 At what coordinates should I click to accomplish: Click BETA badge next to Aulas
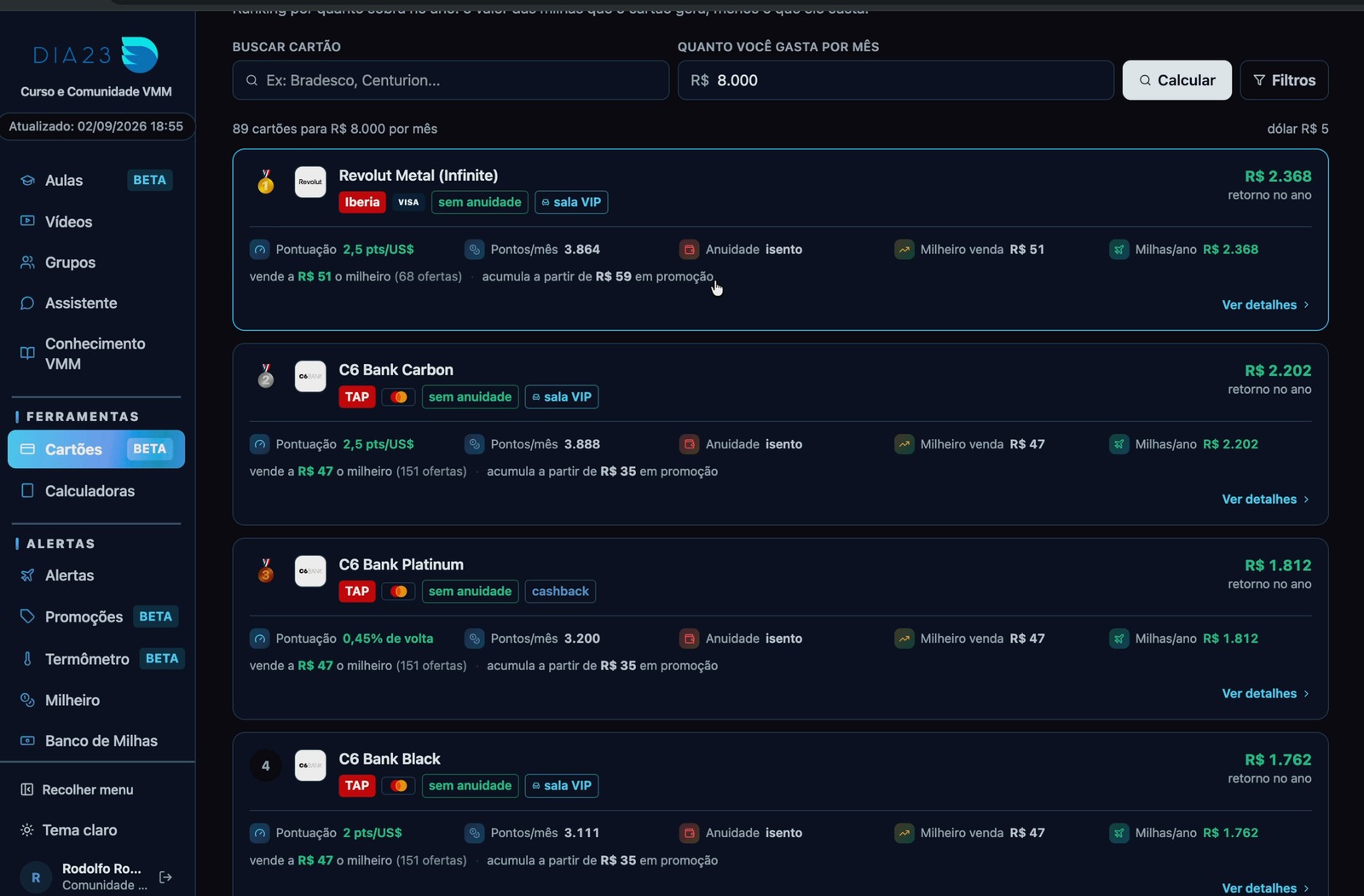pos(150,180)
